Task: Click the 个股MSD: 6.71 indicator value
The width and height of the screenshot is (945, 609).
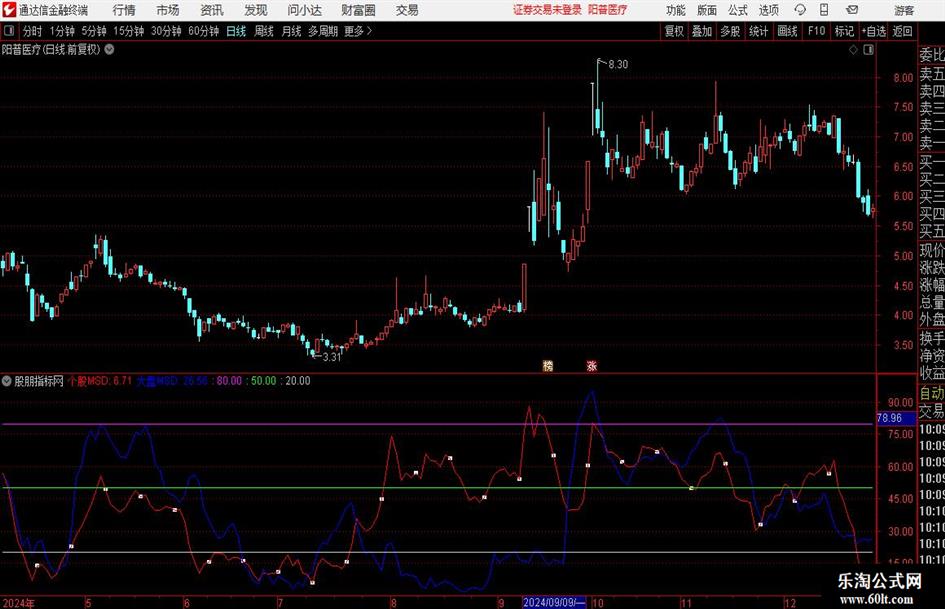Action: coord(99,381)
